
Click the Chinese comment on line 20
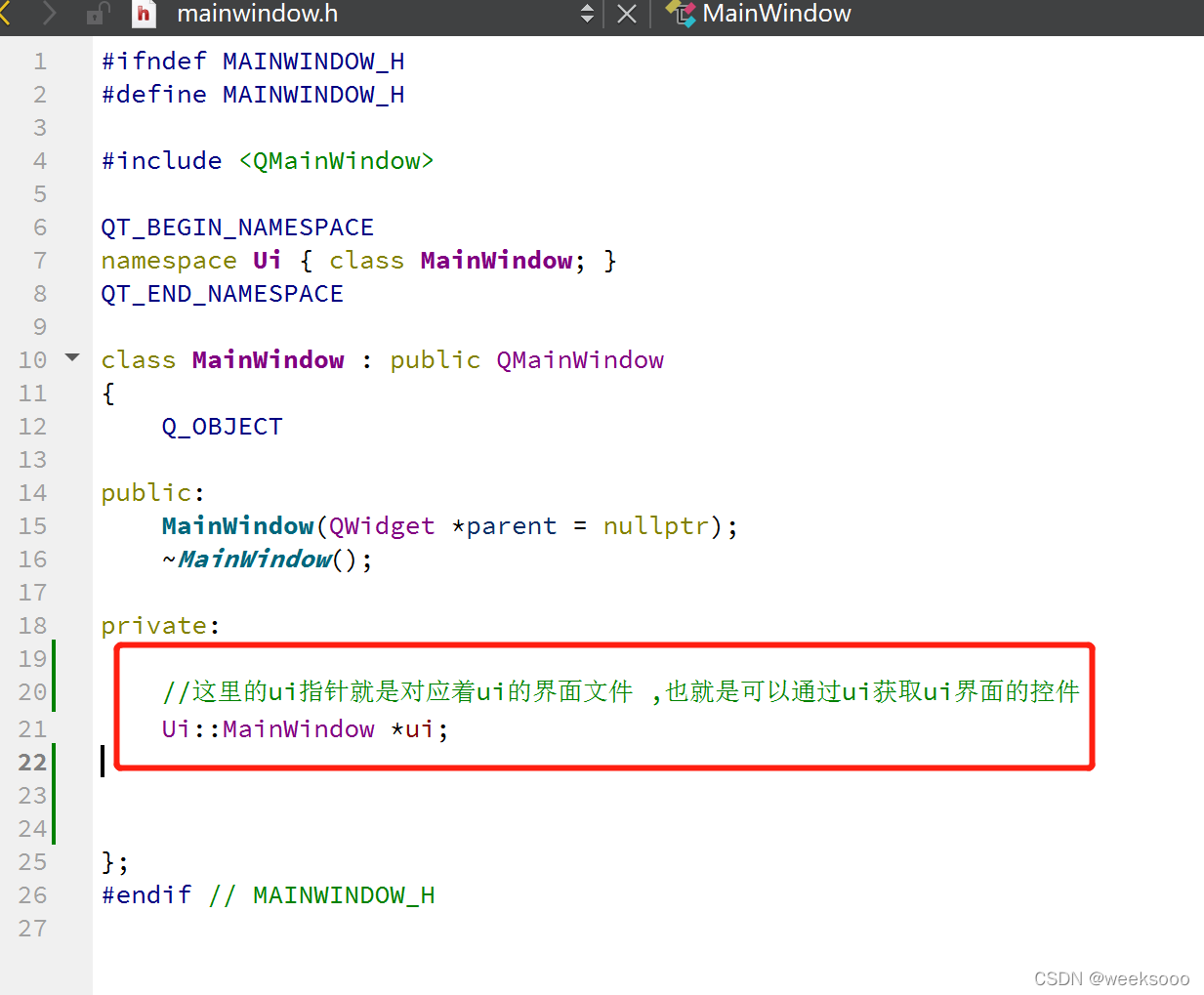tap(621, 692)
